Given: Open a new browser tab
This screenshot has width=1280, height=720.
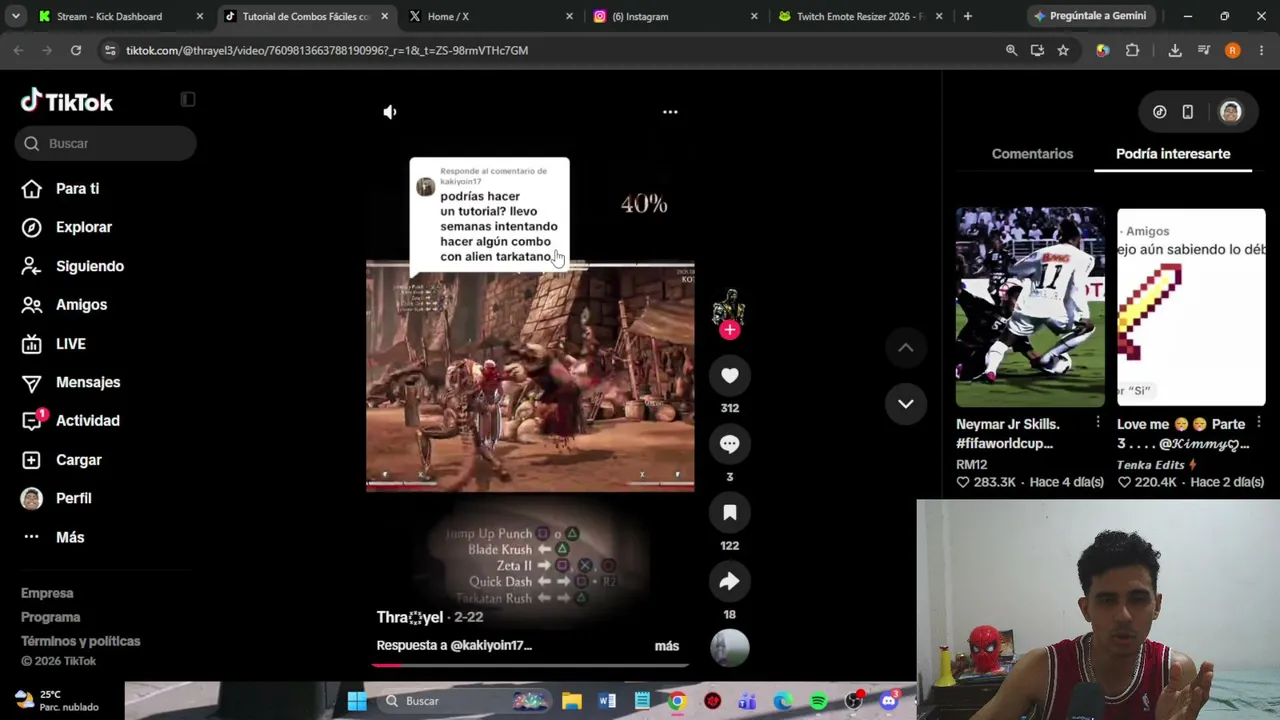Looking at the screenshot, I should [x=967, y=16].
